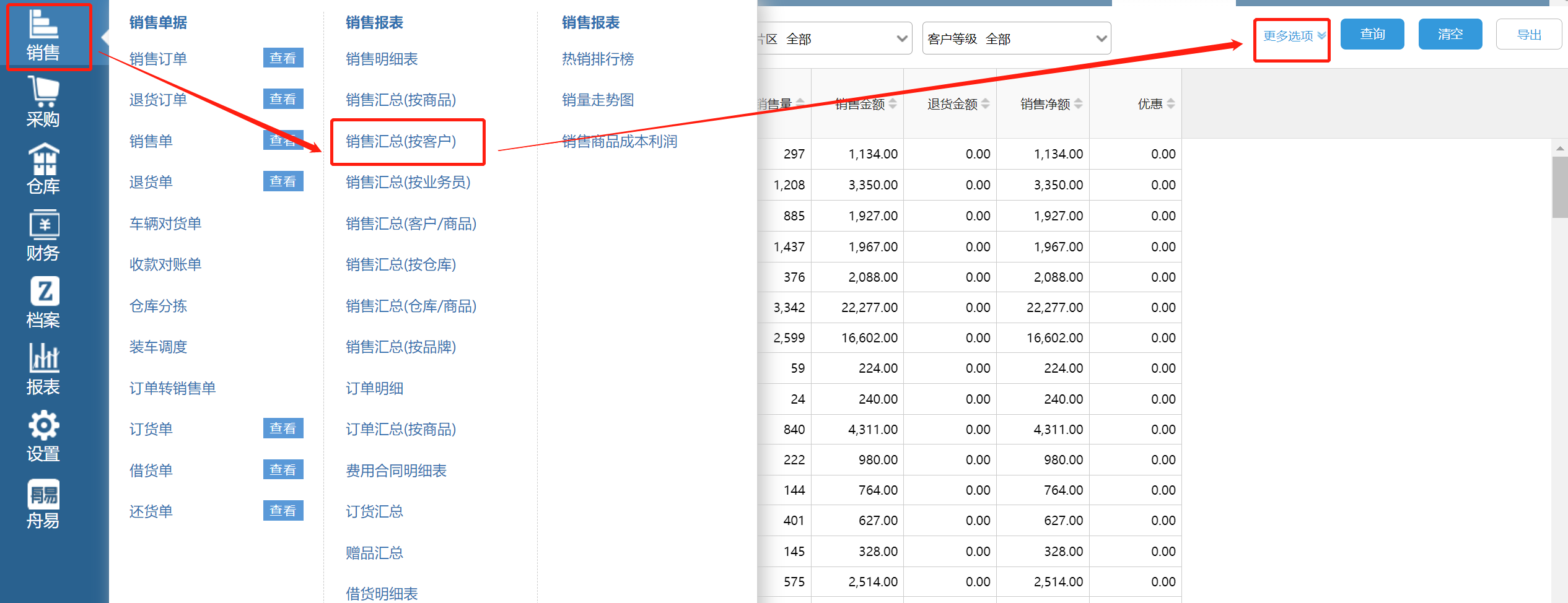The height and width of the screenshot is (603, 1568).
Task: Open 订单转销售单 menu item
Action: (x=172, y=388)
